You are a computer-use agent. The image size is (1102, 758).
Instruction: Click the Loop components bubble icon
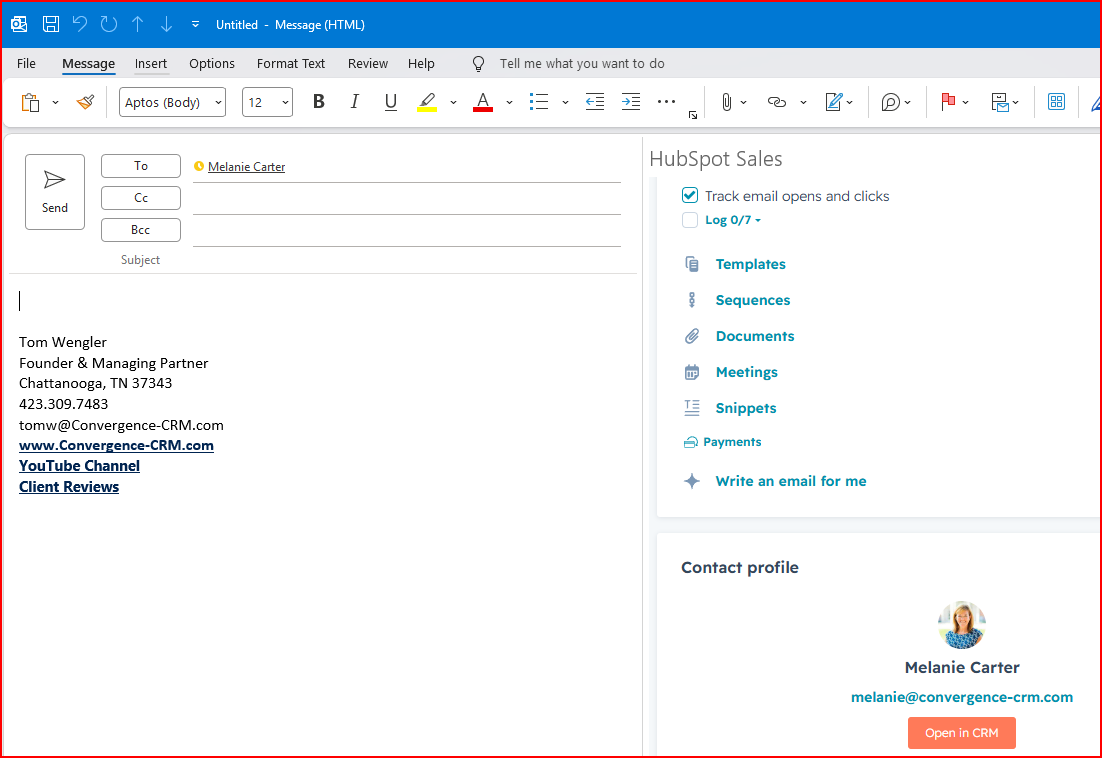890,103
